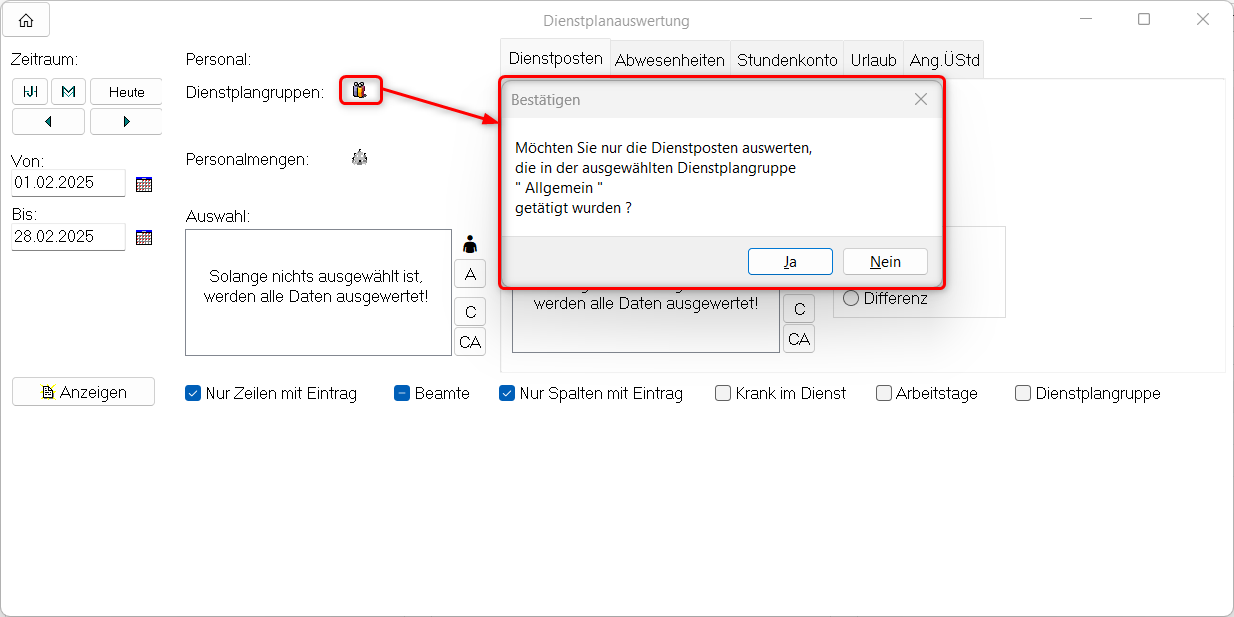Uncheck Nur Zeilen mit Eintrag
1234x617 pixels.
[x=194, y=394]
